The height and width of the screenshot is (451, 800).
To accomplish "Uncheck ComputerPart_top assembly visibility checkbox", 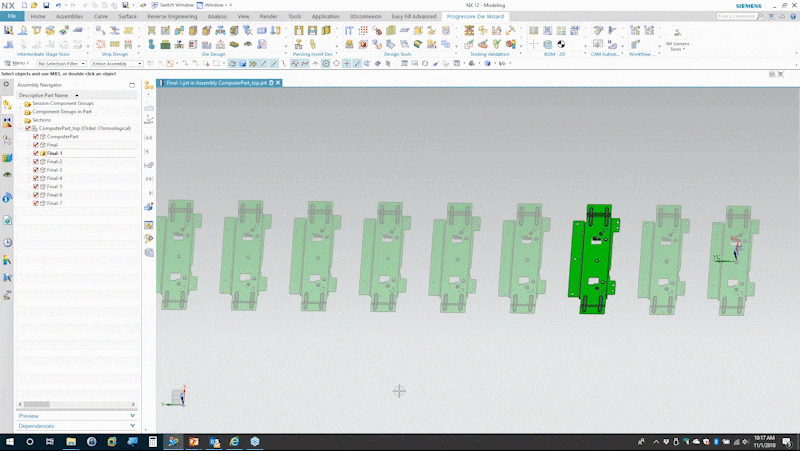I will (28, 129).
